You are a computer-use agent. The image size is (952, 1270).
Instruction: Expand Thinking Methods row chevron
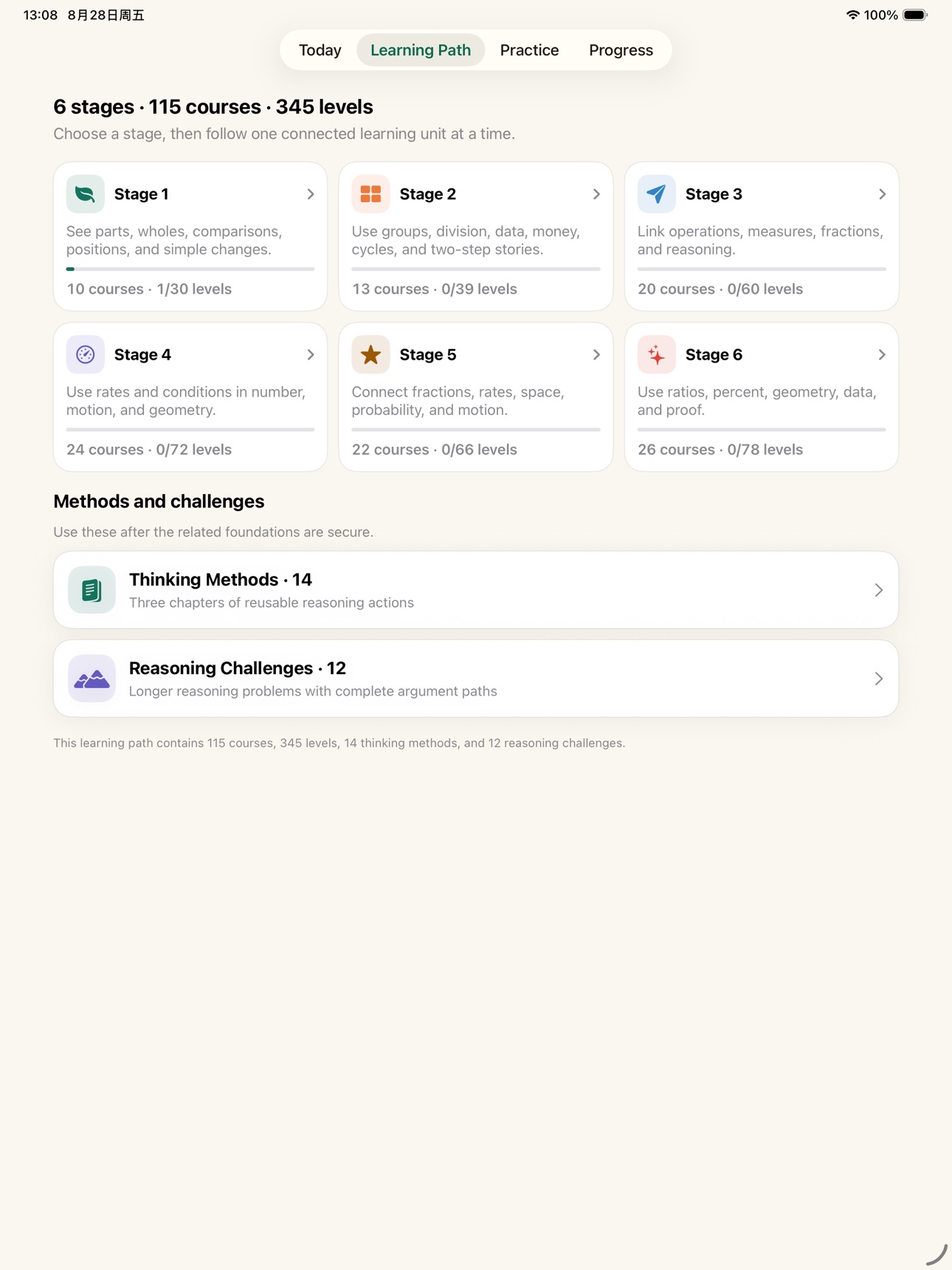(878, 590)
